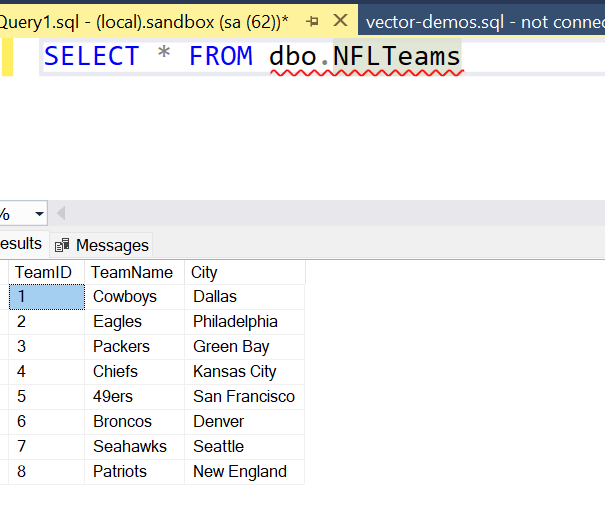Select the Packers cell
The width and height of the screenshot is (605, 512).
135,346
